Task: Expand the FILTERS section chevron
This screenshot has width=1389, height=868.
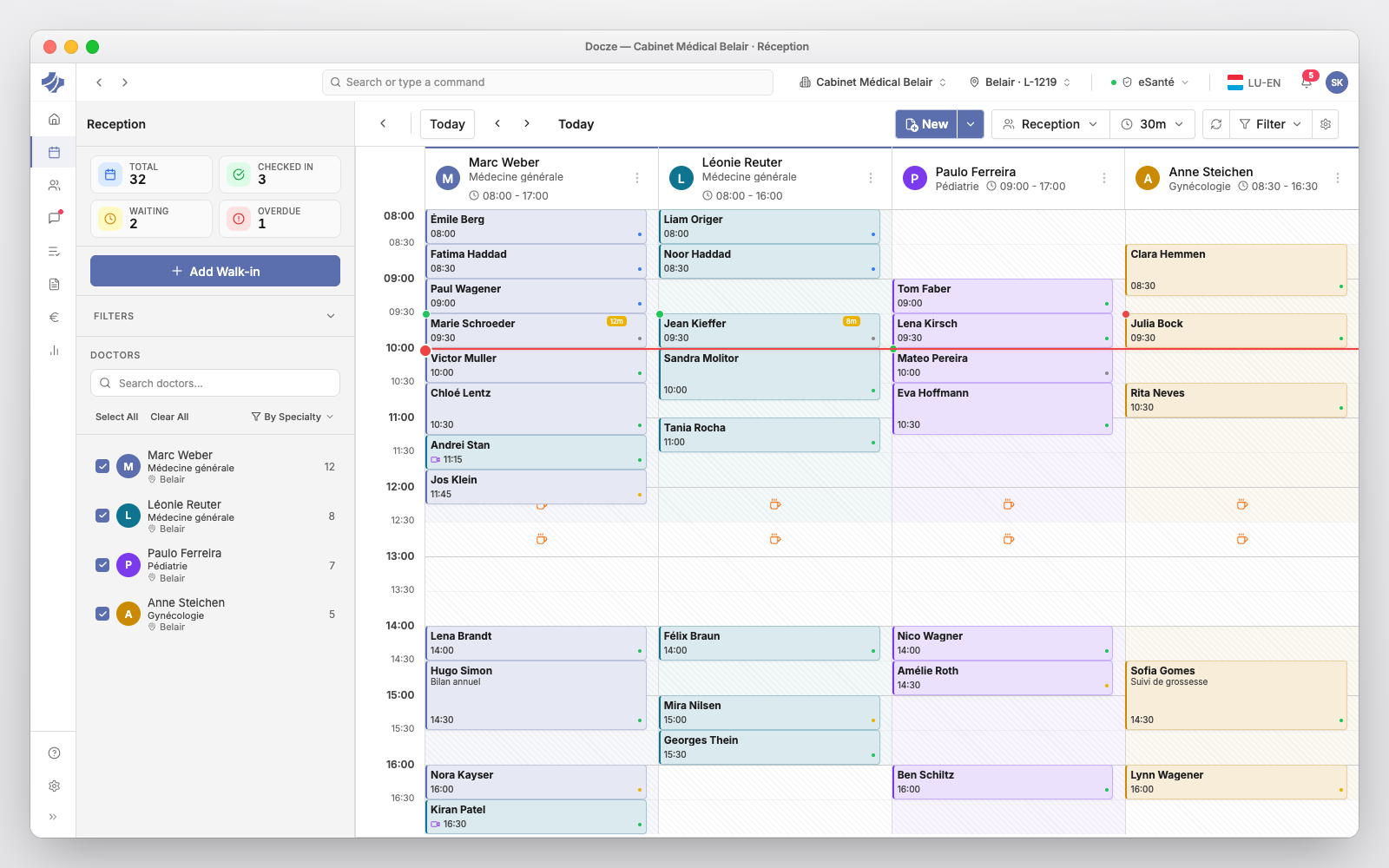Action: click(331, 316)
